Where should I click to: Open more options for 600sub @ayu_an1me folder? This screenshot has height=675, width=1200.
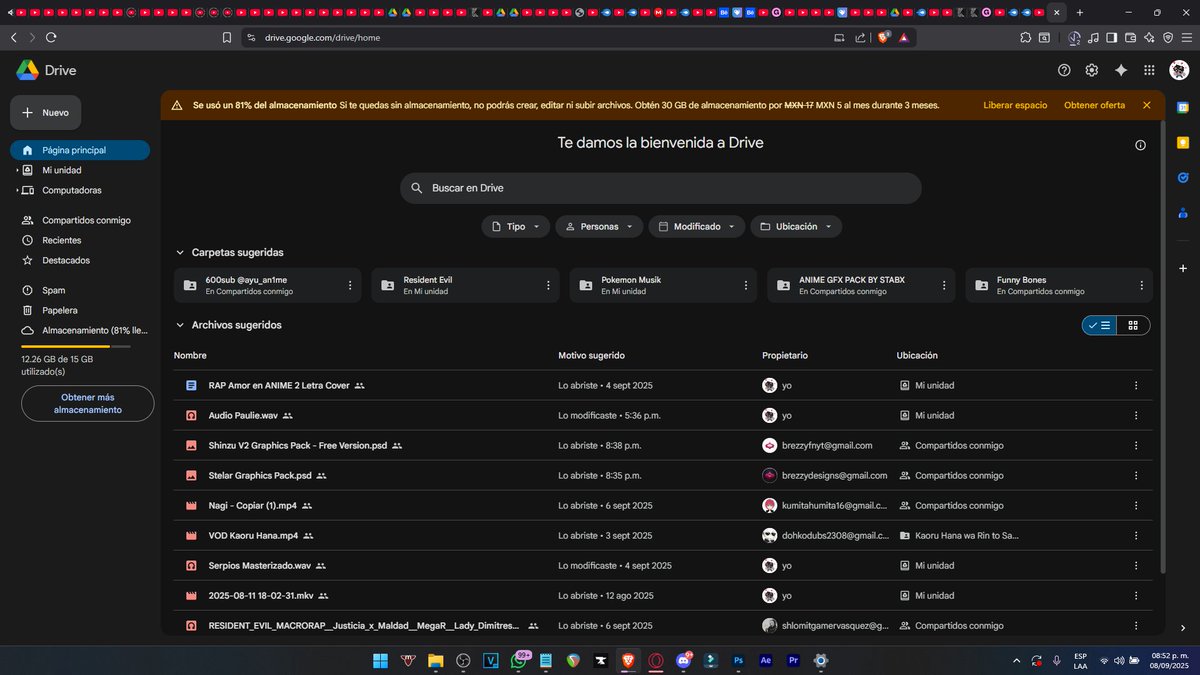pyautogui.click(x=350, y=285)
